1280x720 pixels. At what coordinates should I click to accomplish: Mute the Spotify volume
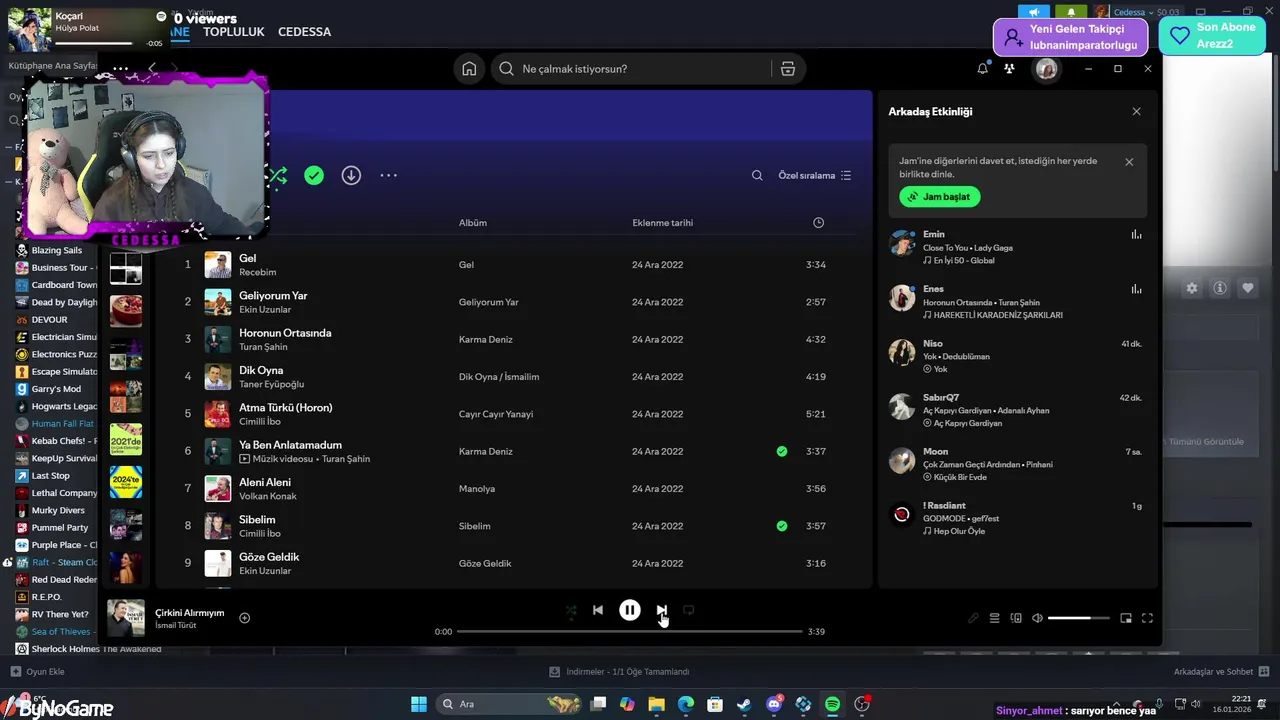pyautogui.click(x=1037, y=618)
